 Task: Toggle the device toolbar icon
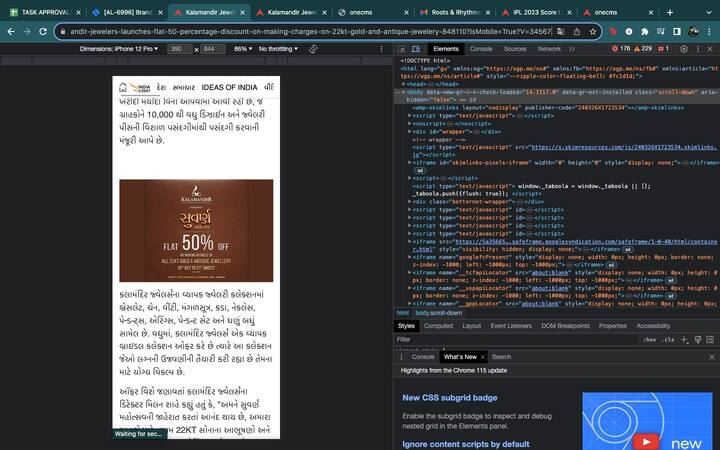[x=417, y=48]
